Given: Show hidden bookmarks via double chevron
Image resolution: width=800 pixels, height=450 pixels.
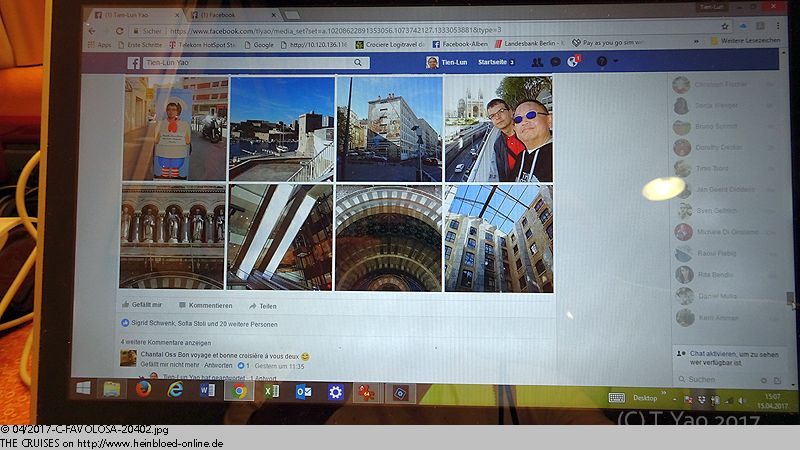Looking at the screenshot, I should coord(696,41).
